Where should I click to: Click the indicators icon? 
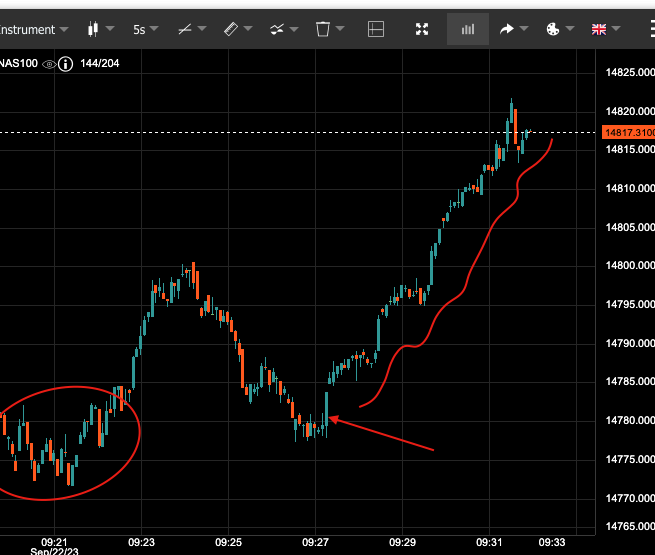tap(277, 29)
